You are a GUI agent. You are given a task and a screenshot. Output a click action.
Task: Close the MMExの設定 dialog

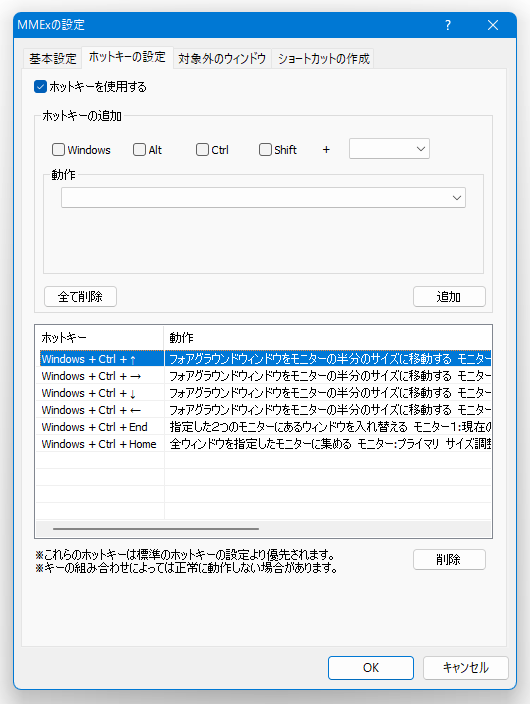click(x=493, y=25)
